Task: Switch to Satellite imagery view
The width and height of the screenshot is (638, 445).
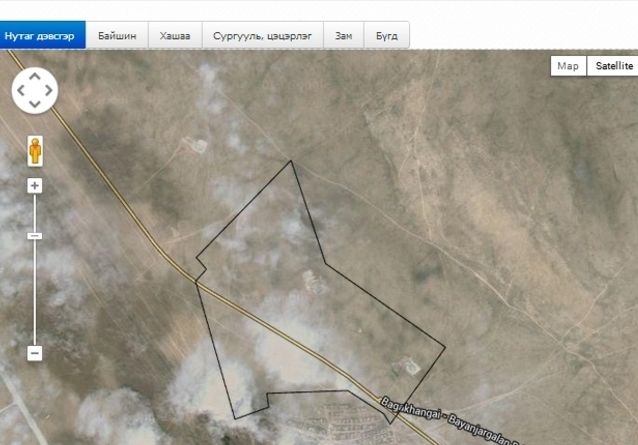Action: click(x=614, y=66)
